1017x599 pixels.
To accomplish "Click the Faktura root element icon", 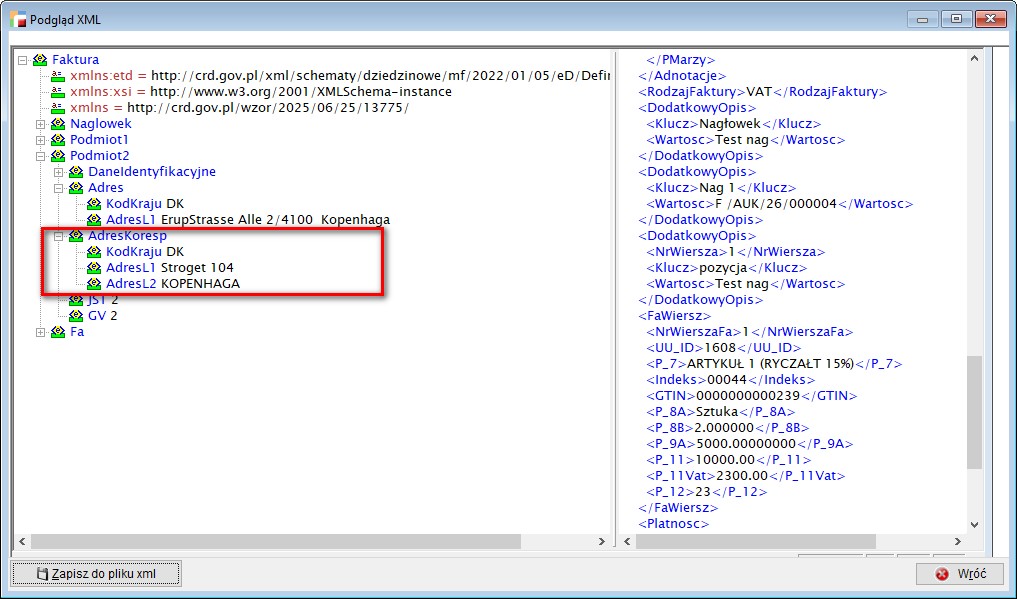I will point(40,60).
